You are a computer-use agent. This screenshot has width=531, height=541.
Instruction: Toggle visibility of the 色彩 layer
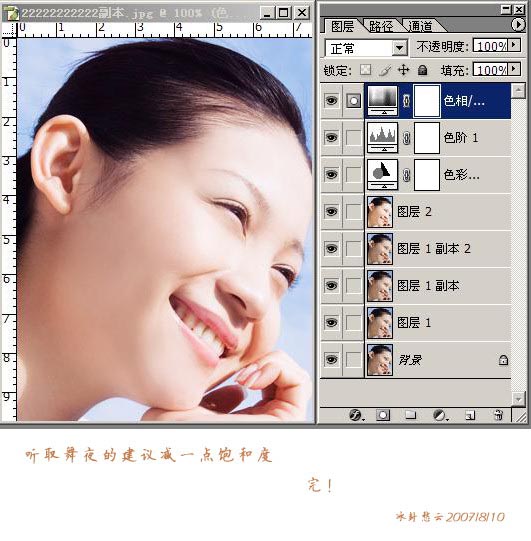coord(331,175)
